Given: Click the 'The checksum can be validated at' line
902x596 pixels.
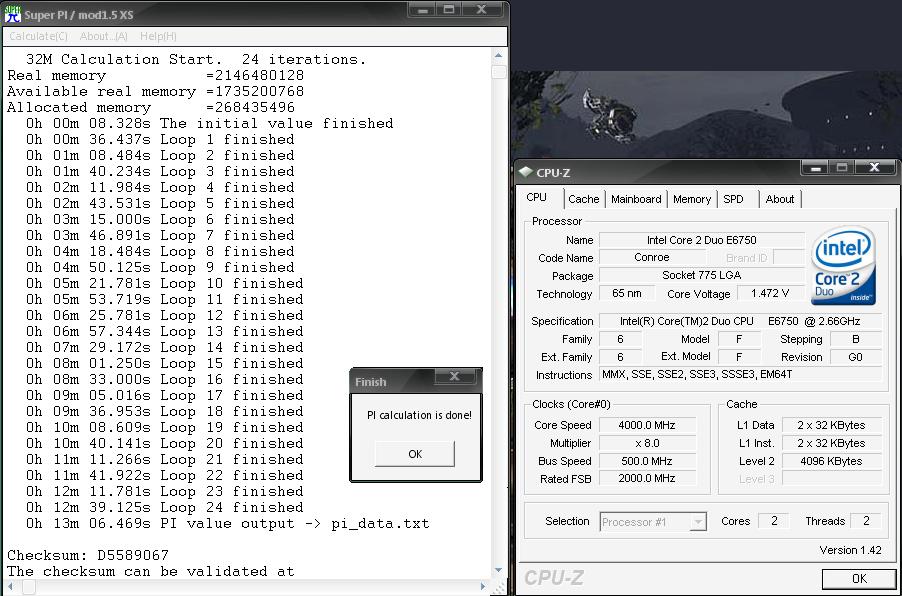Looking at the screenshot, I should [151, 571].
